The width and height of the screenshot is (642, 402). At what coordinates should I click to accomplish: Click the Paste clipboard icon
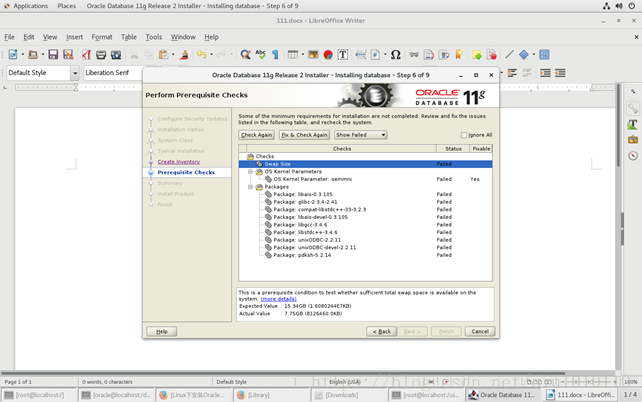point(163,54)
